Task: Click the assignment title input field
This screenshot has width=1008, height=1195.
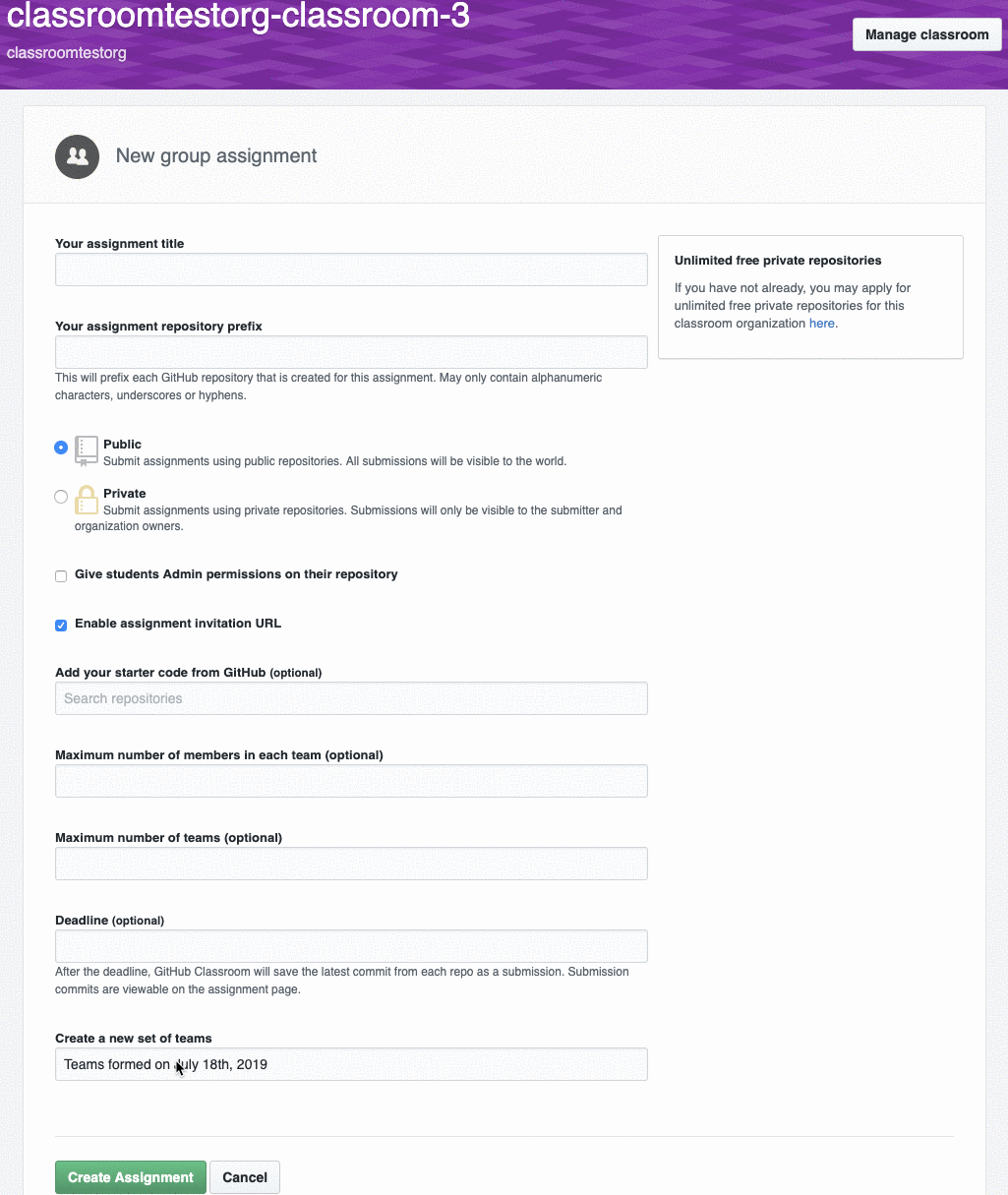Action: coord(351,269)
